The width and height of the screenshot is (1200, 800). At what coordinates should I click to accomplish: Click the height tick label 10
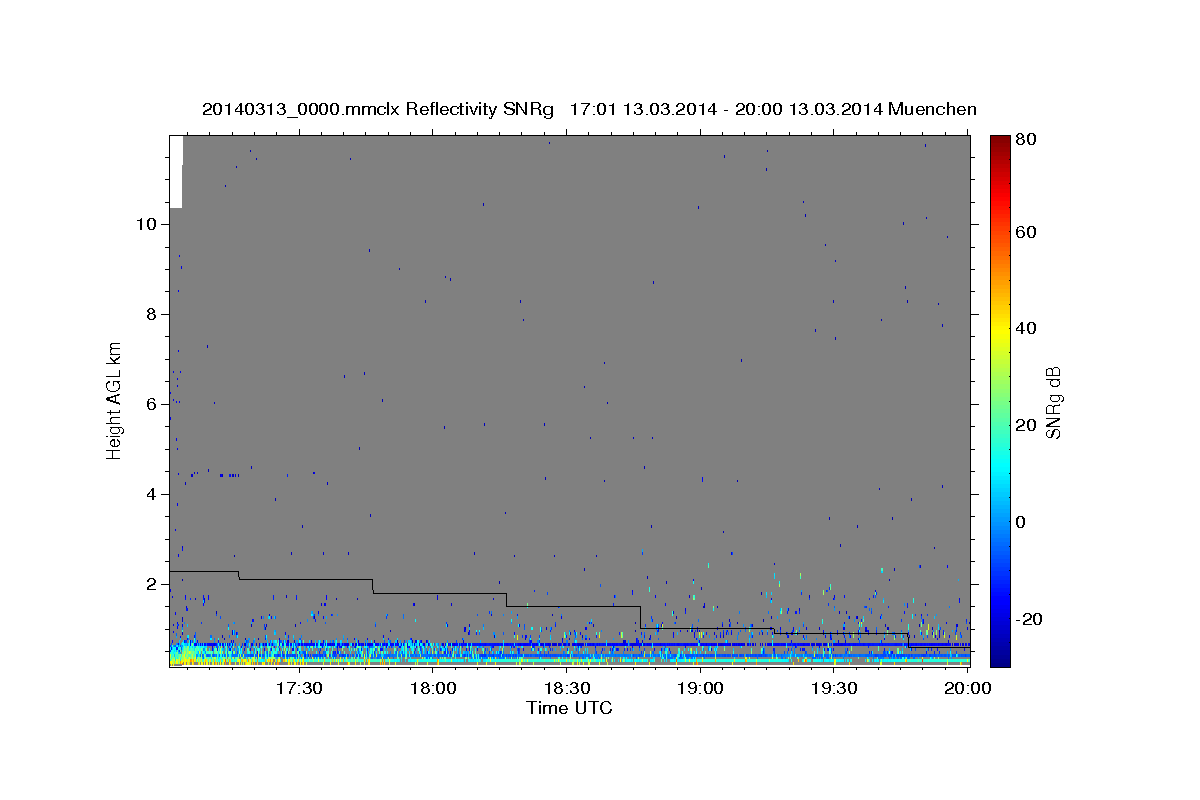click(x=145, y=224)
